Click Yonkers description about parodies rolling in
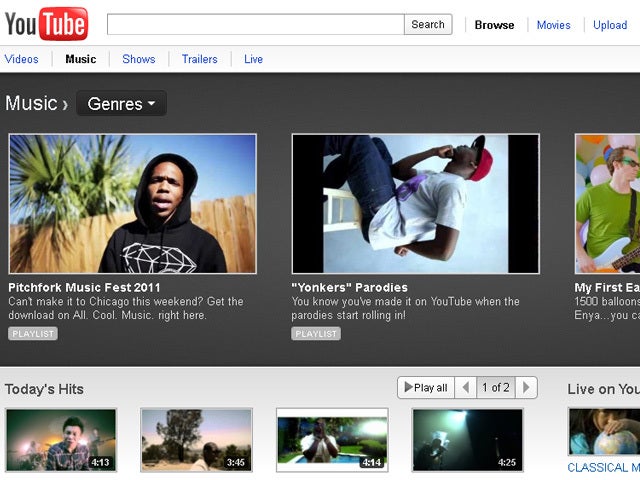This screenshot has width=640, height=480. [405, 308]
